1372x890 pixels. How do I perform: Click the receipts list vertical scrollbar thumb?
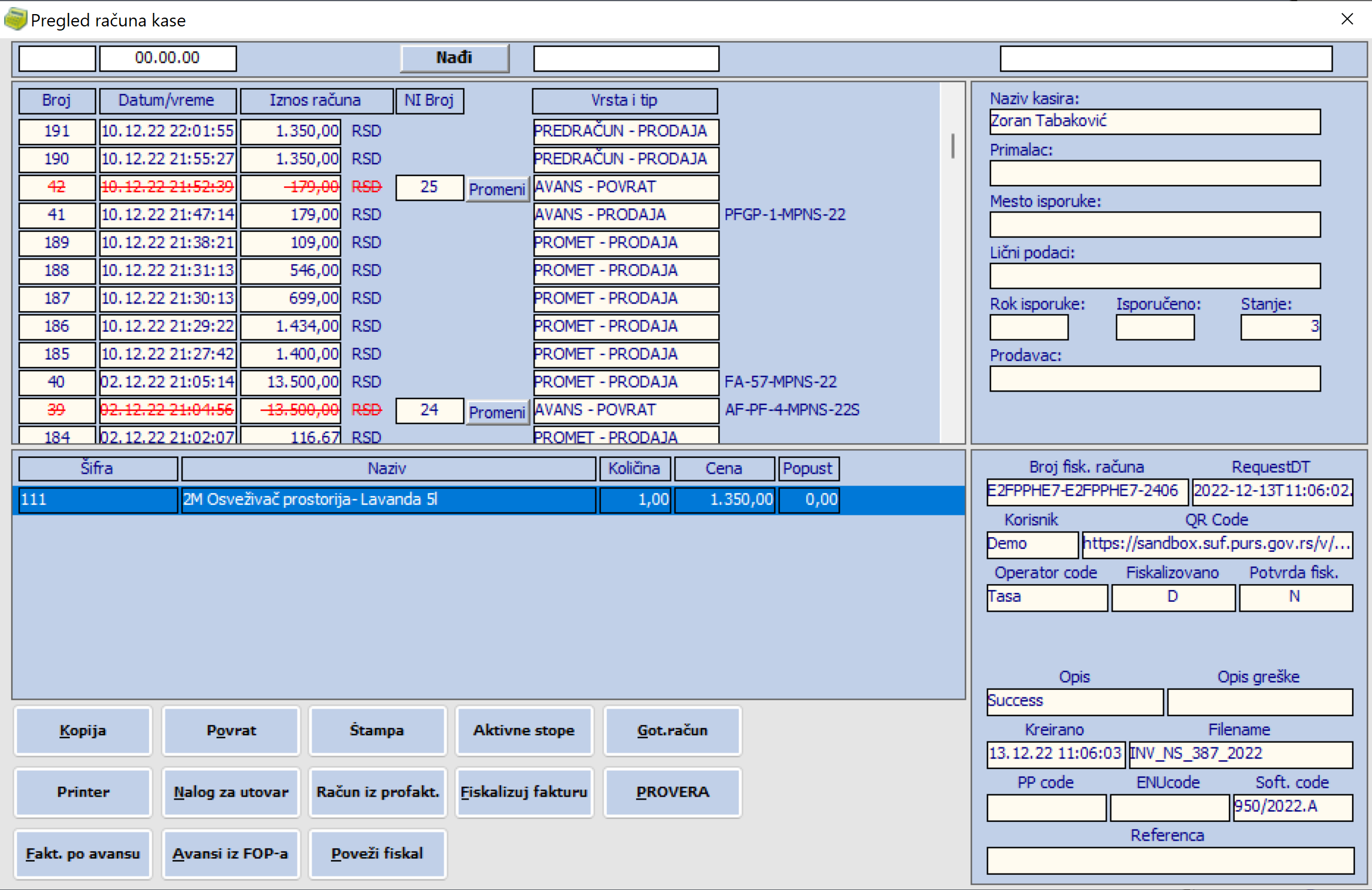[x=953, y=146]
